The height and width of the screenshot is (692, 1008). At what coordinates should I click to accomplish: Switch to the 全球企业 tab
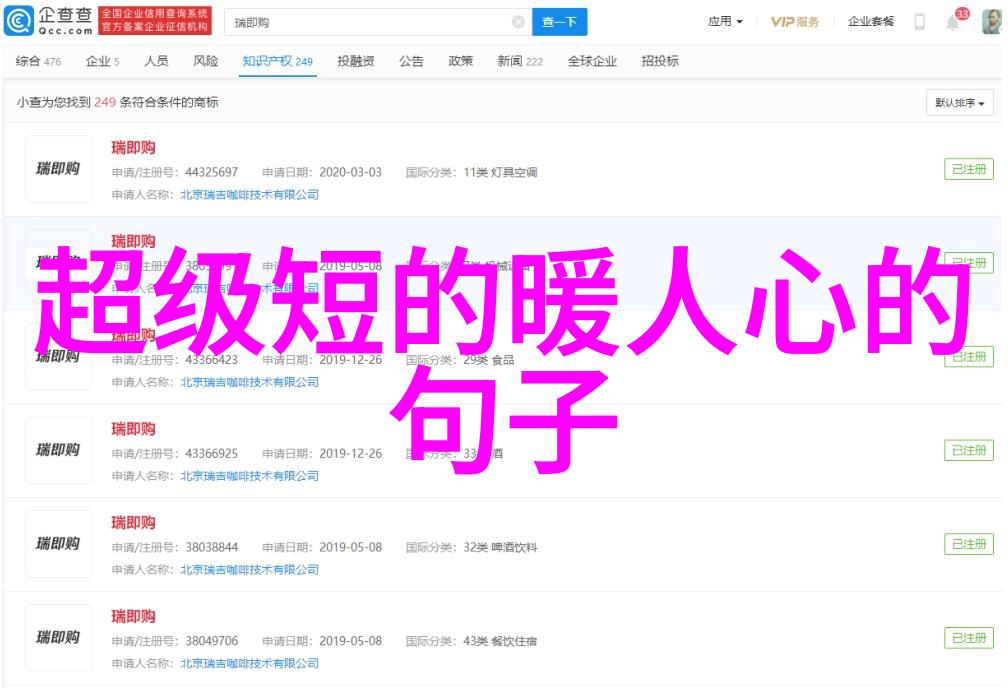pos(592,61)
